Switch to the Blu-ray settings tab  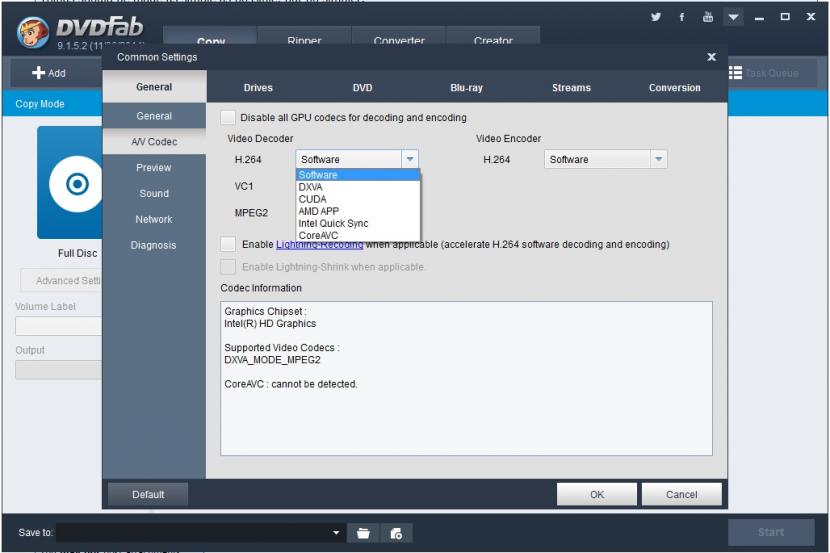point(466,88)
